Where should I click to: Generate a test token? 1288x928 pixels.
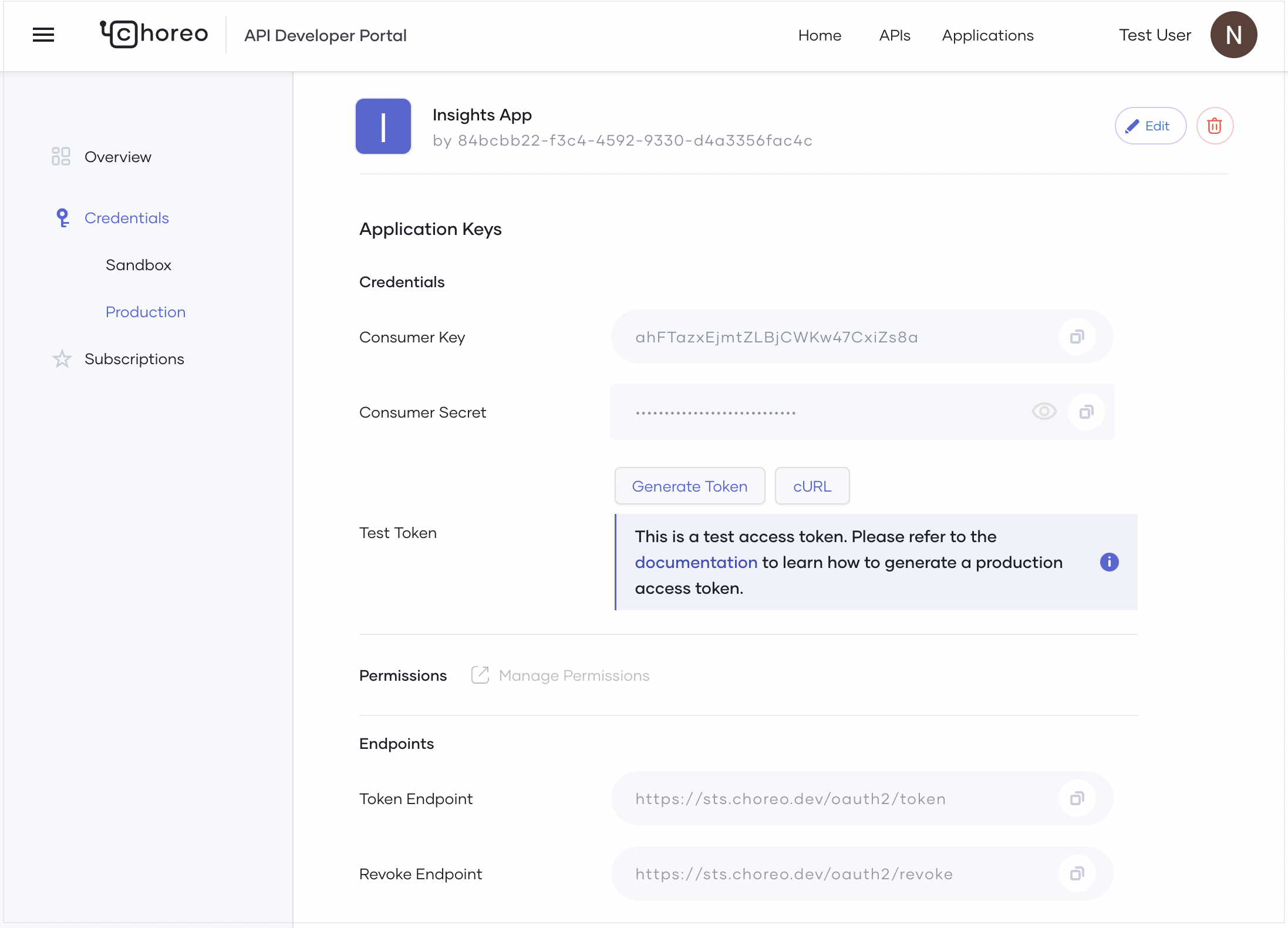[689, 486]
